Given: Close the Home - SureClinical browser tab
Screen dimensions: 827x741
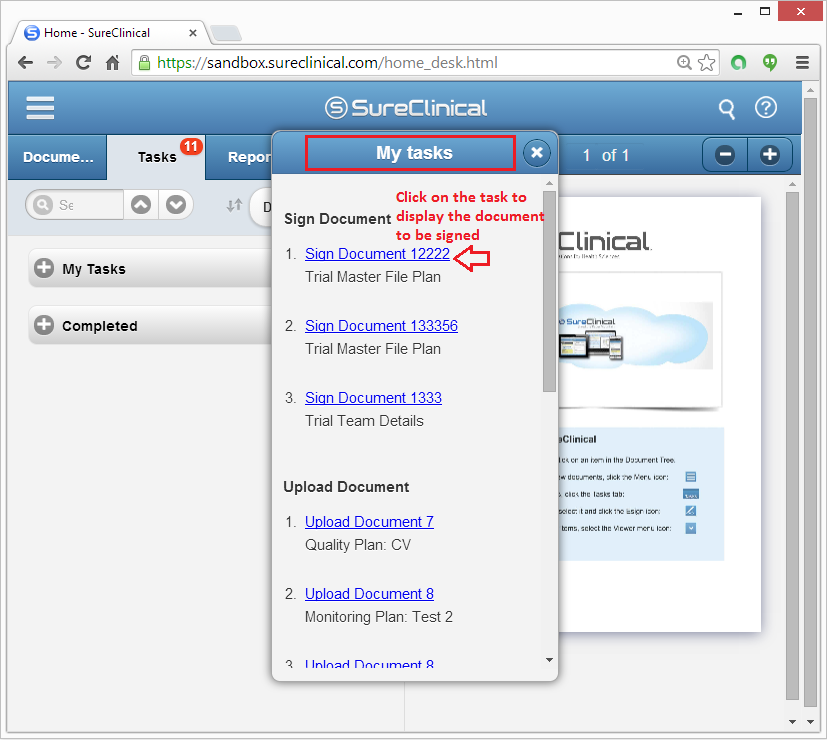Looking at the screenshot, I should pyautogui.click(x=193, y=33).
